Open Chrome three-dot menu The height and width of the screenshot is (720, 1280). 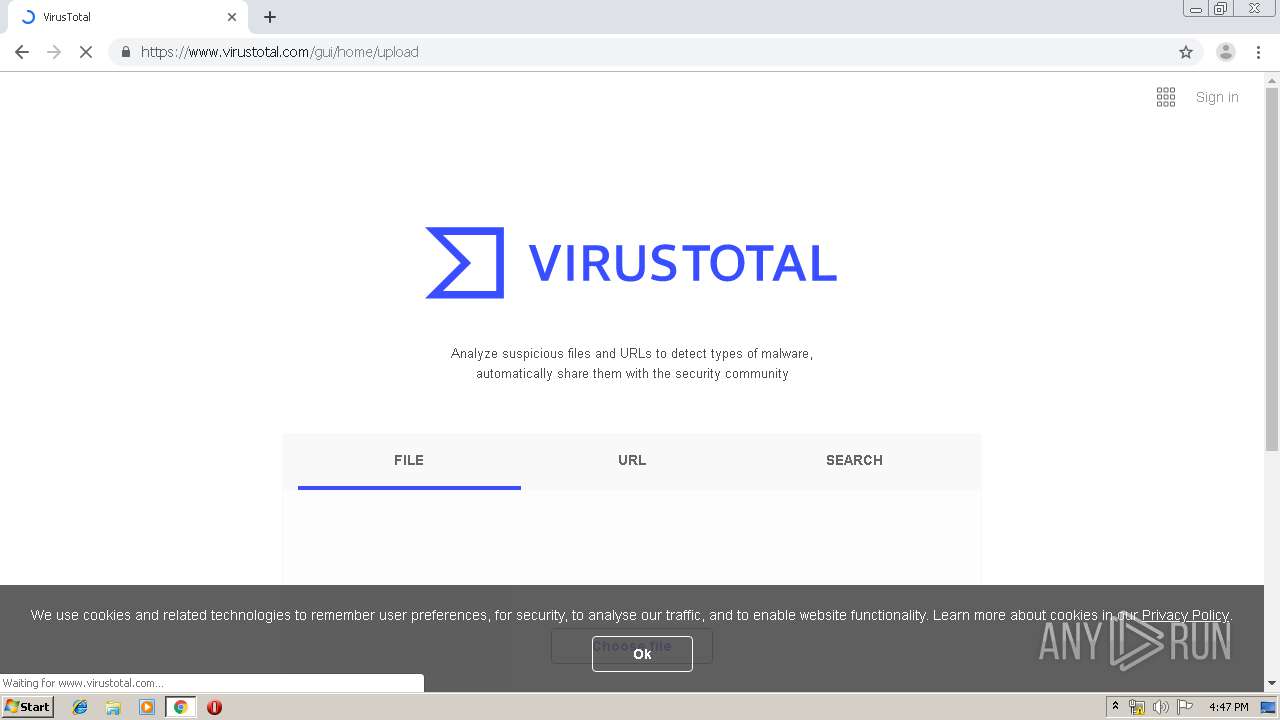[x=1259, y=52]
